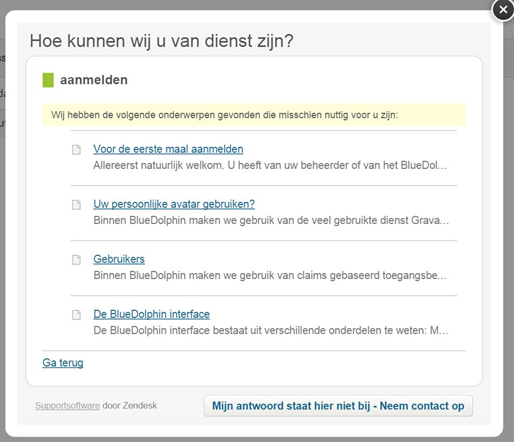The width and height of the screenshot is (514, 442).
Task: Click Mijn antwoord staat hier niet bij button
Action: [338, 406]
